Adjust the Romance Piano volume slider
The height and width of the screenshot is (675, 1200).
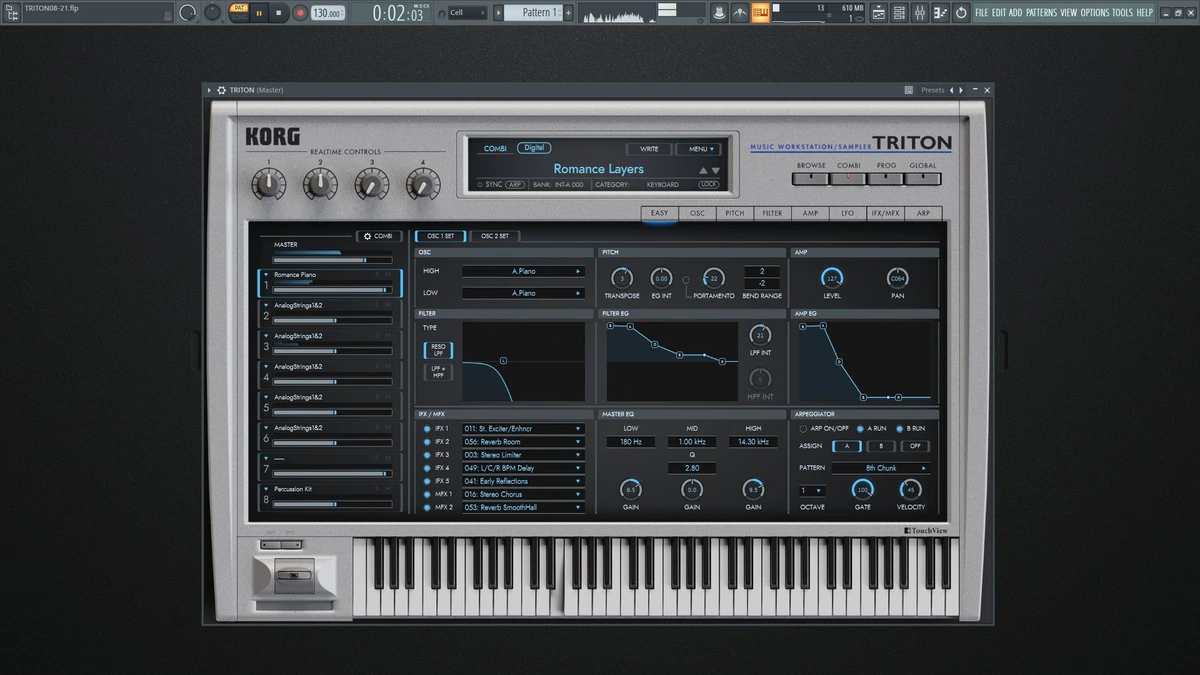point(332,290)
